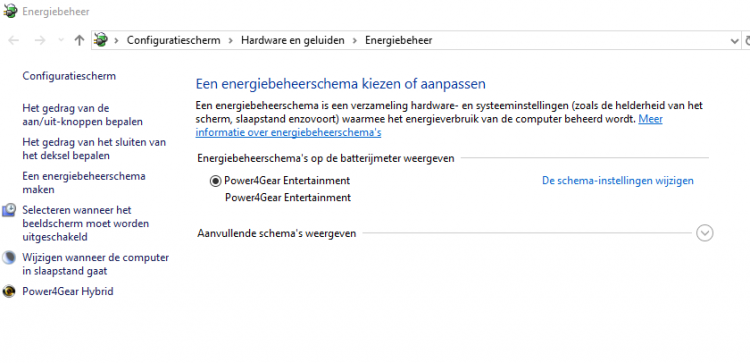Navigate to 'Hardware en geluiden' breadcrumb
The image size is (750, 363).
pyautogui.click(x=293, y=40)
